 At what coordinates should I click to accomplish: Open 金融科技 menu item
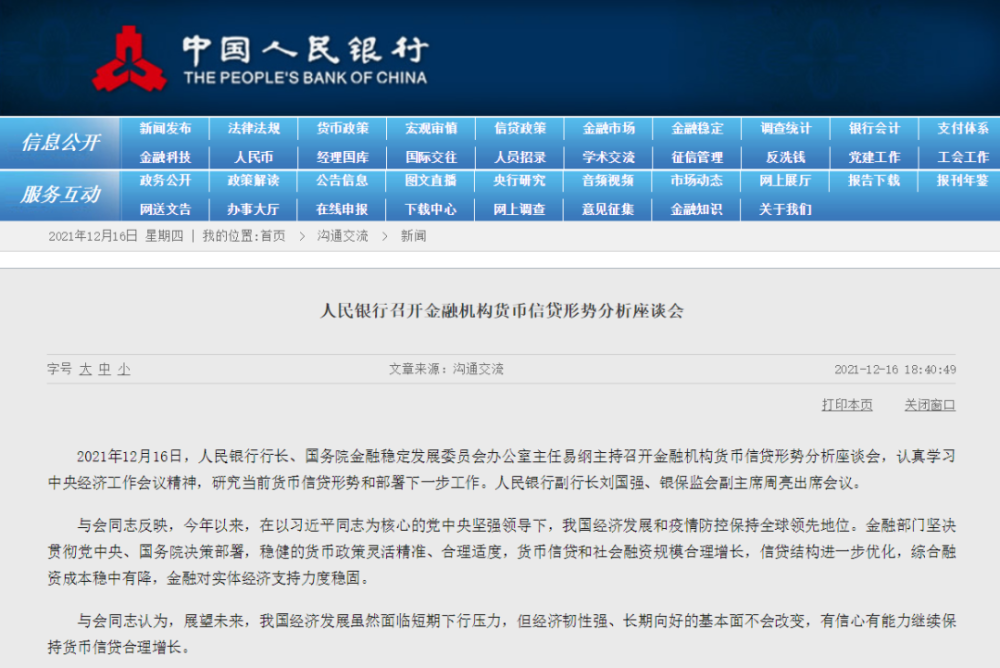(165, 157)
